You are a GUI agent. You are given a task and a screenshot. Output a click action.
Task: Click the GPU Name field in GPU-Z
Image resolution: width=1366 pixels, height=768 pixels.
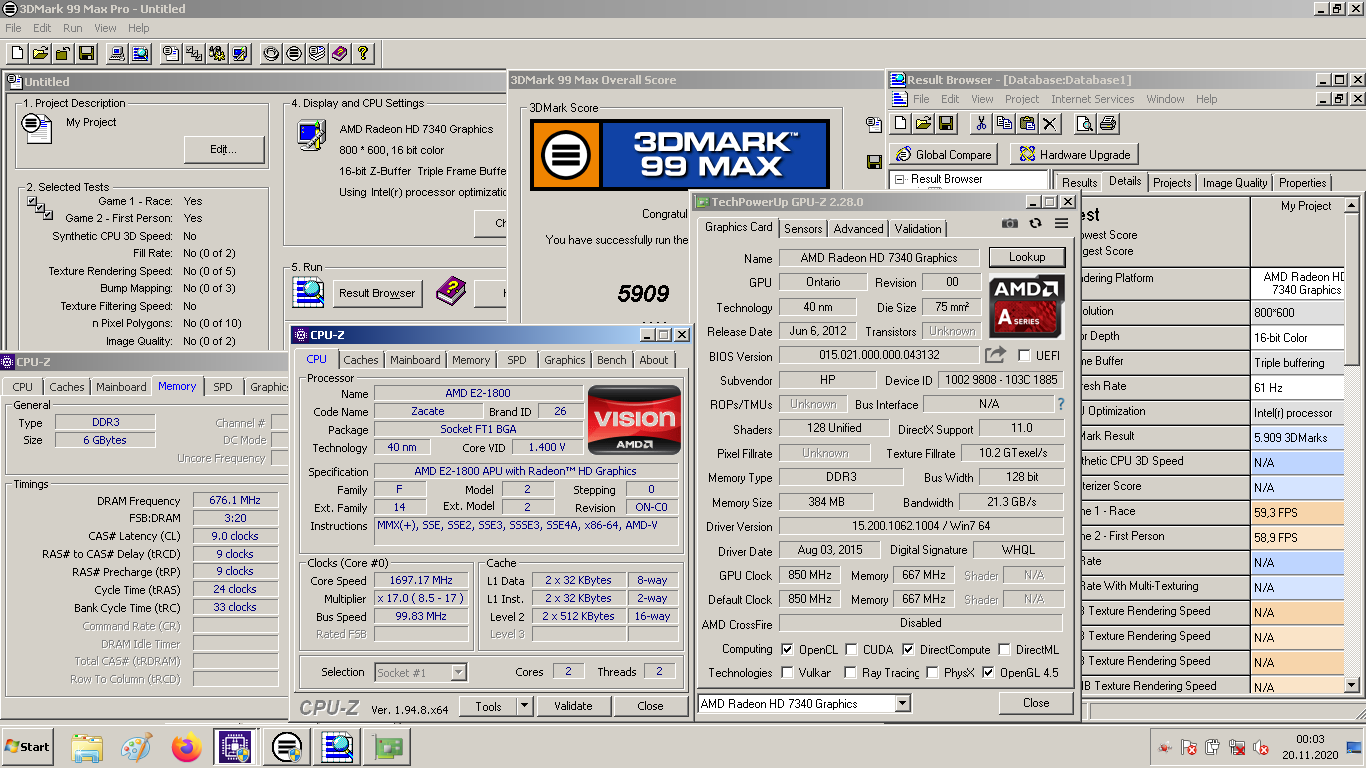[x=879, y=257]
